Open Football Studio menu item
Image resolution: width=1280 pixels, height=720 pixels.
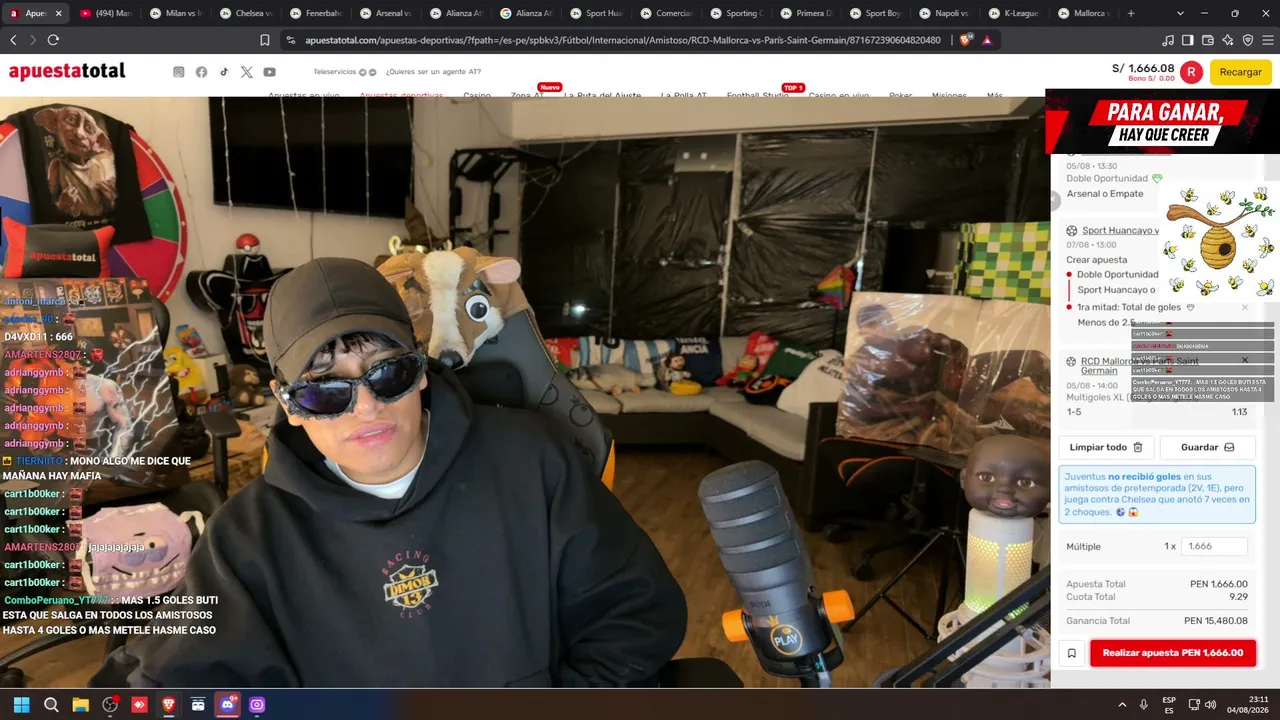[758, 96]
